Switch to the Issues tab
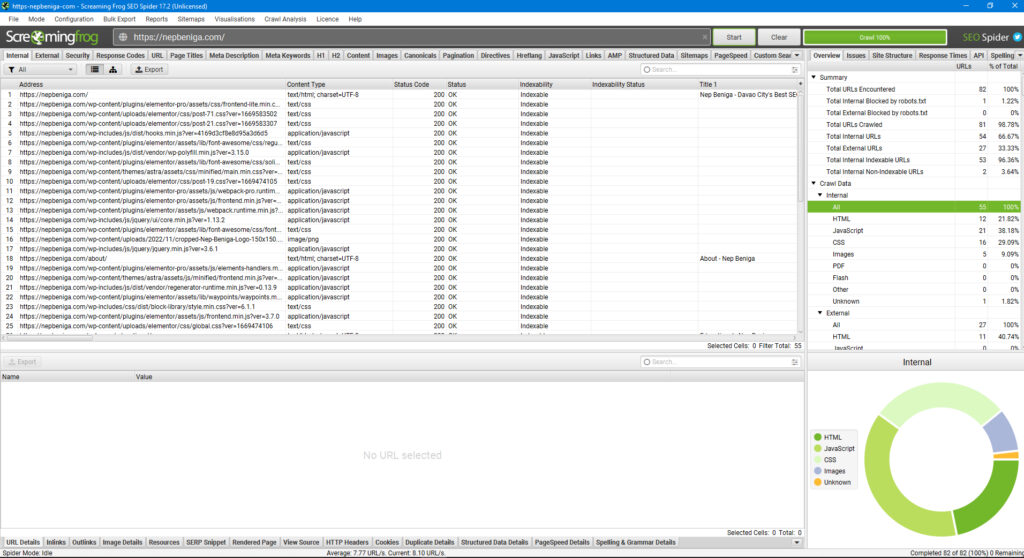The height and width of the screenshot is (558, 1024). coord(856,56)
